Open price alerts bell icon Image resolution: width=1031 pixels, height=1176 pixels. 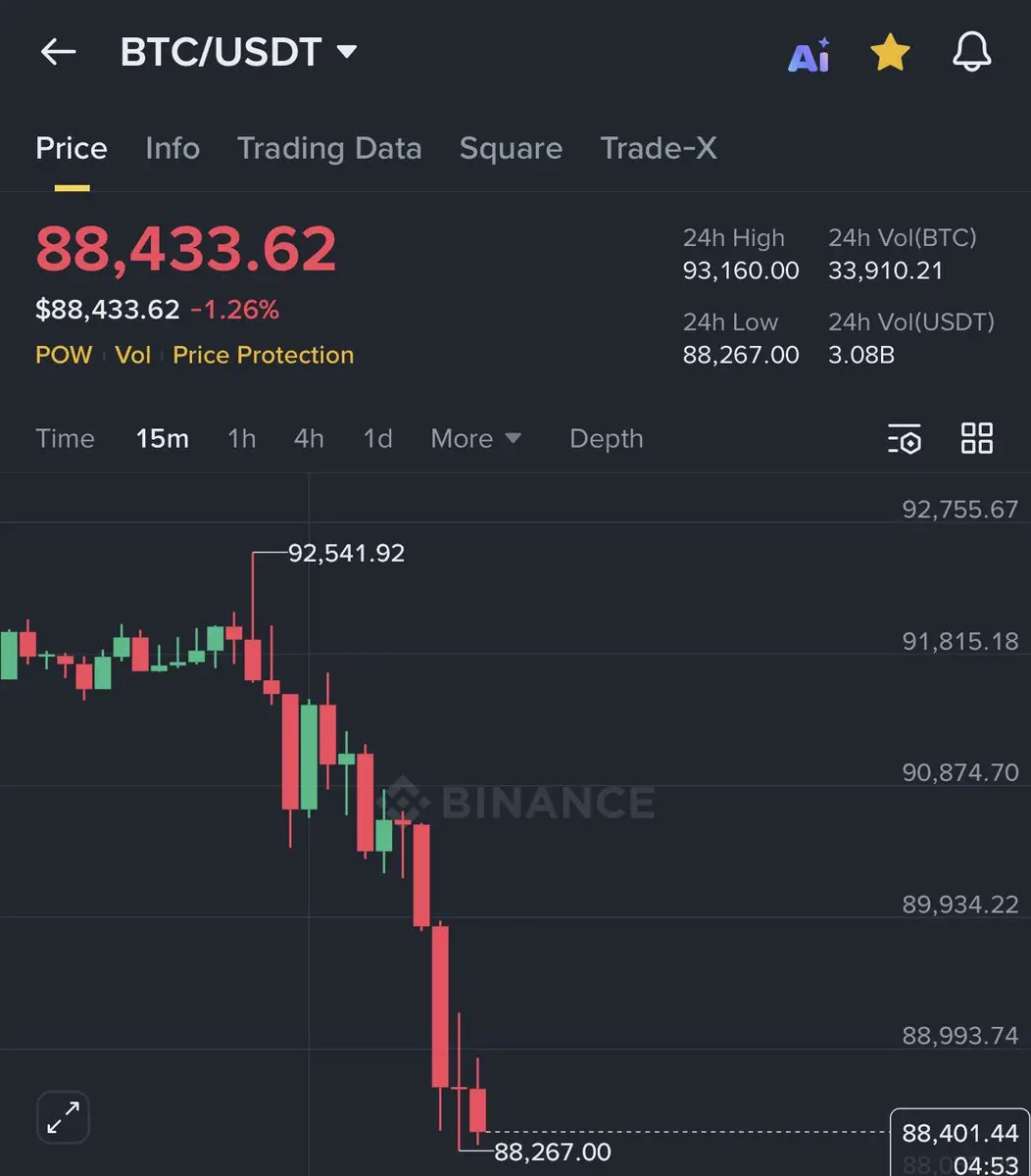[x=971, y=53]
